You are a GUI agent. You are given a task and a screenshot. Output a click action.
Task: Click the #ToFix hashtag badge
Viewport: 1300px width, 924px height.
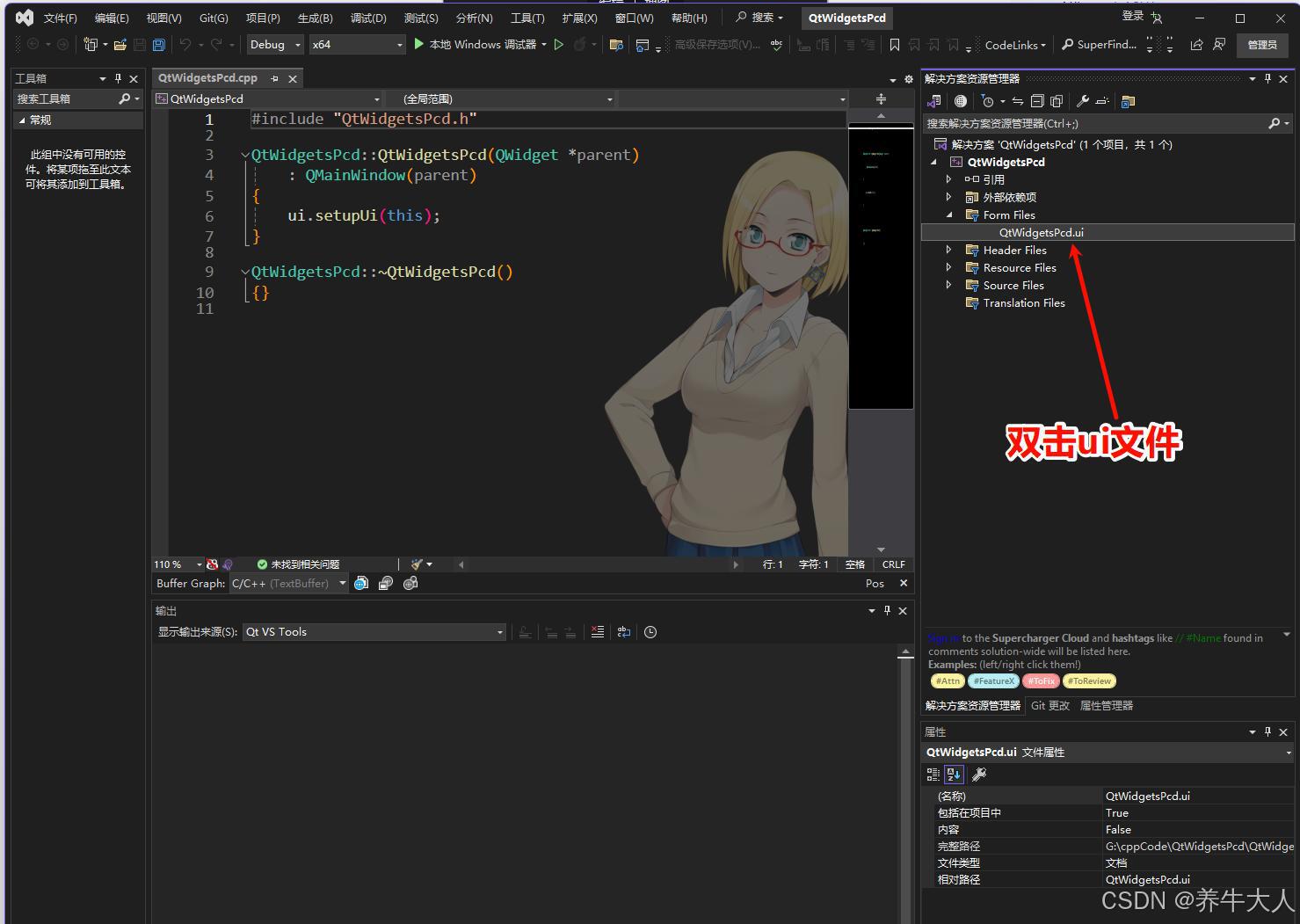click(x=1040, y=680)
